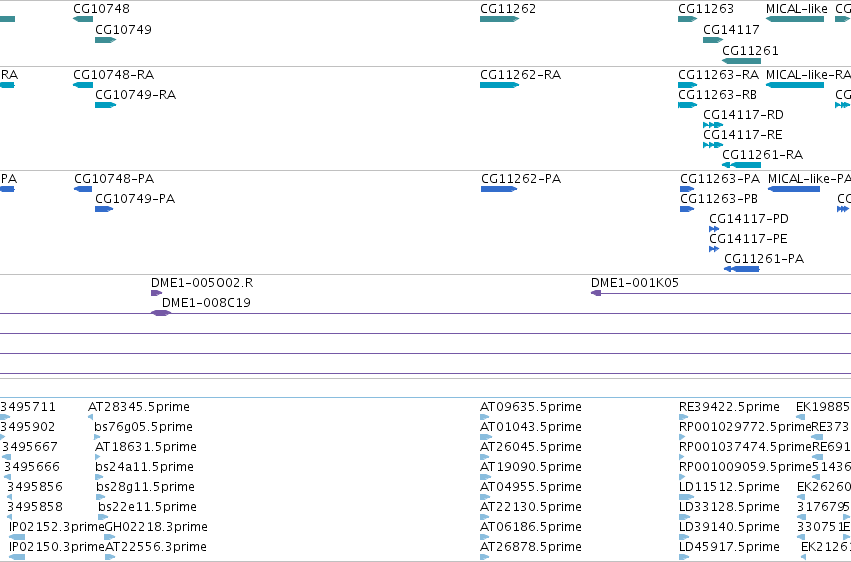Click EST LD39140.5prime
The height and width of the screenshot is (562, 851).
coord(729,527)
